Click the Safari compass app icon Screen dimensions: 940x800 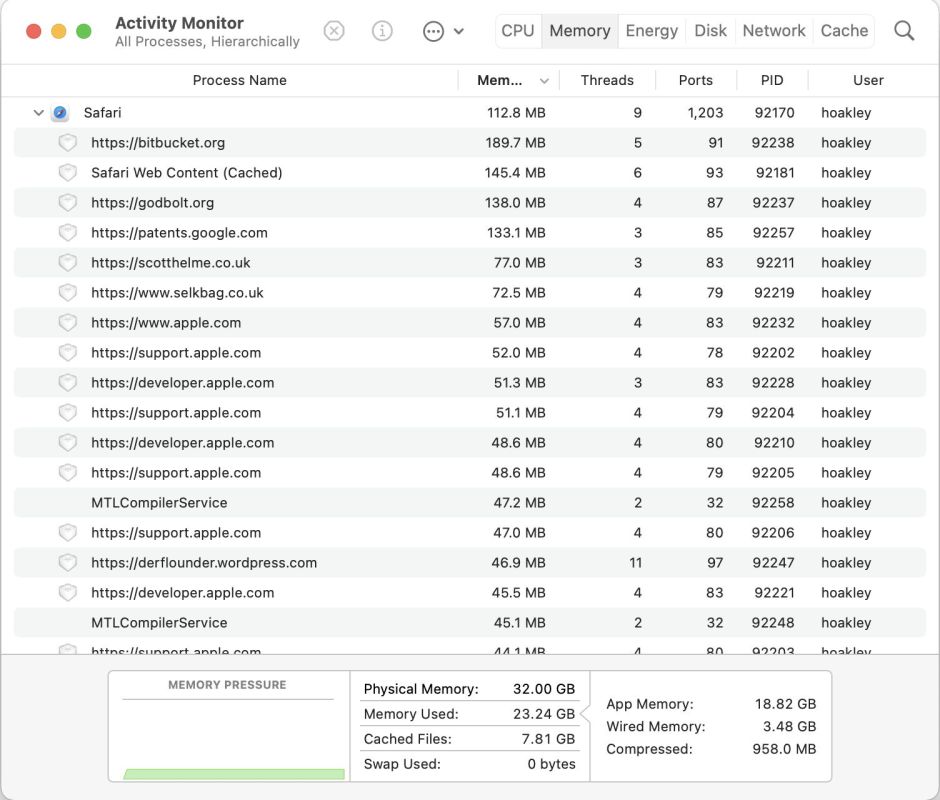61,113
